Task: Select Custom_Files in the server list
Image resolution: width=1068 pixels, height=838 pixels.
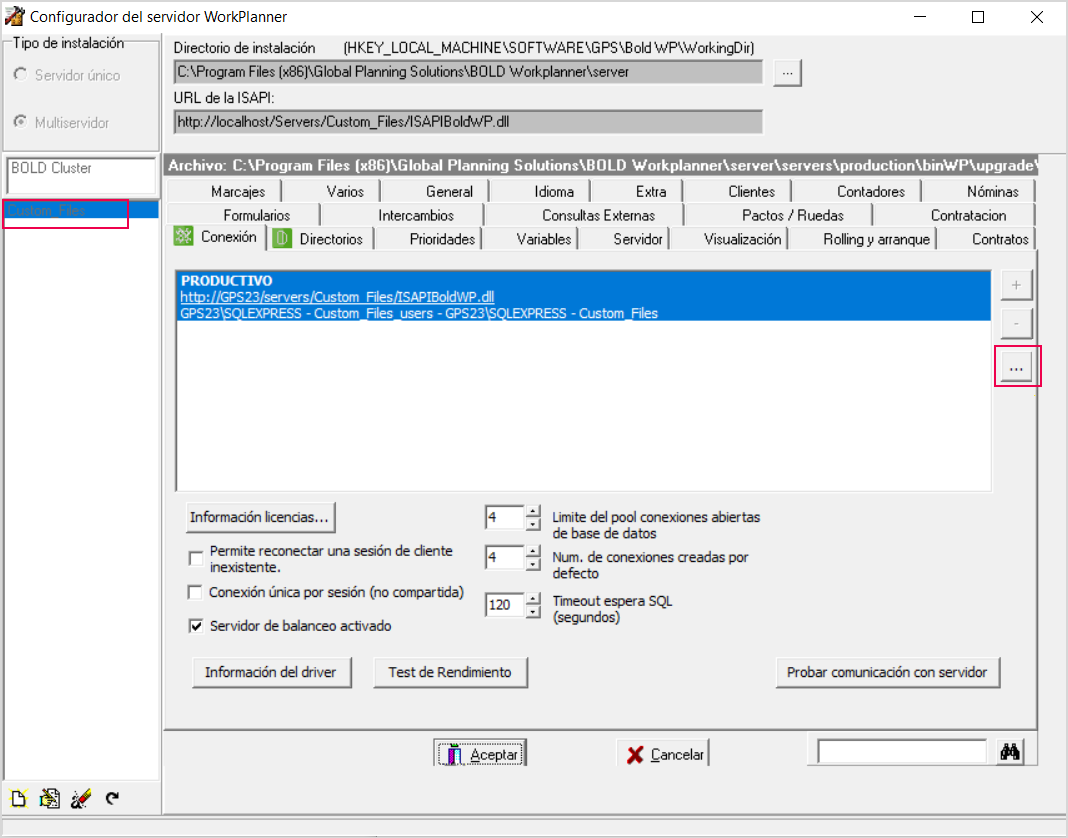Action: (x=80, y=211)
